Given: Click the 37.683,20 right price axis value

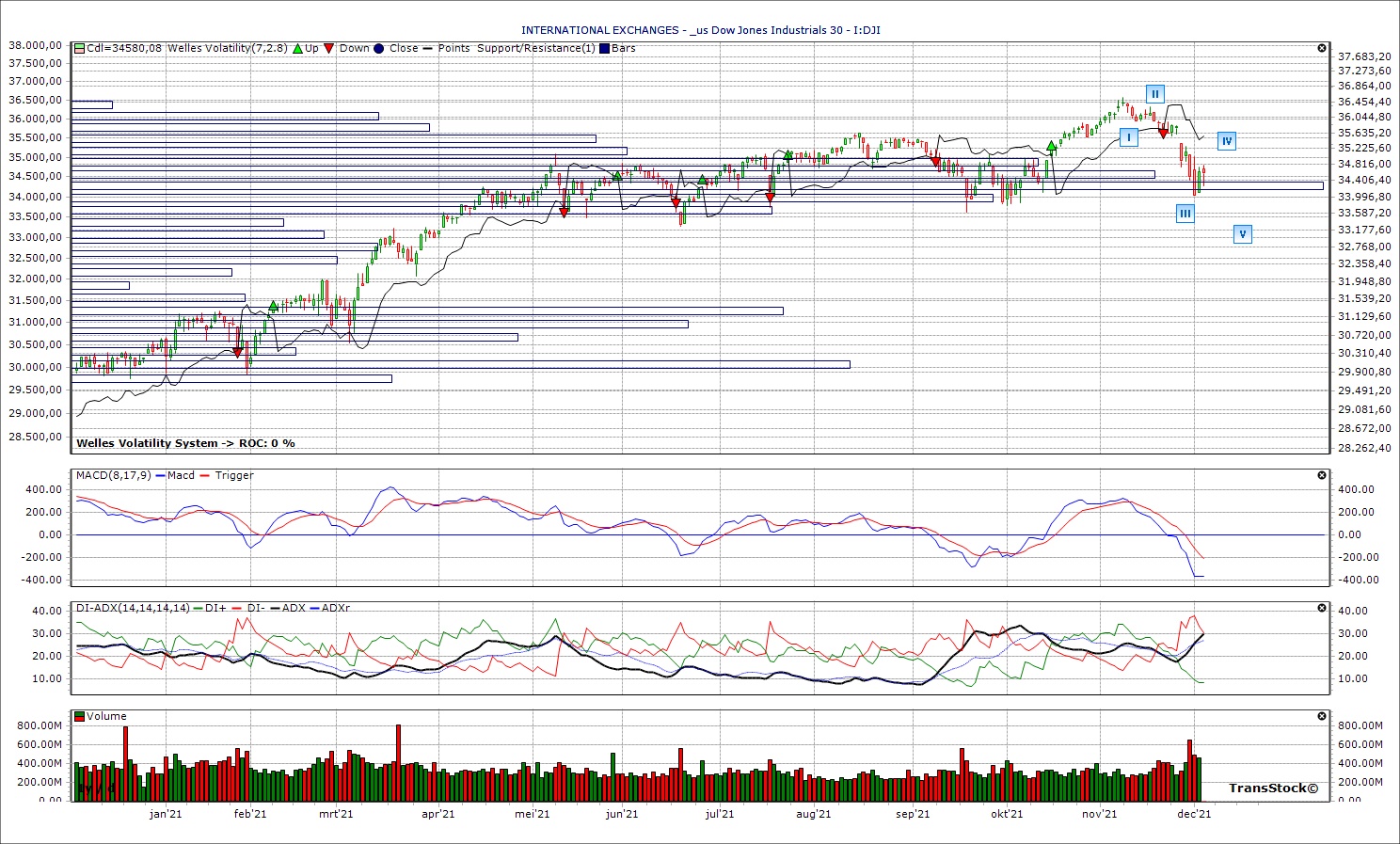Looking at the screenshot, I should [x=1364, y=56].
